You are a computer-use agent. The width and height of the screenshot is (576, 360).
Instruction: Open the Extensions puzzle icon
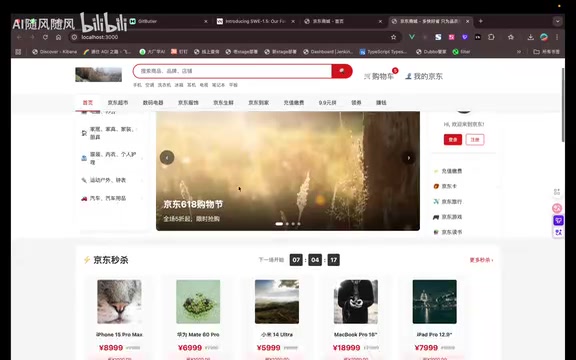point(491,37)
